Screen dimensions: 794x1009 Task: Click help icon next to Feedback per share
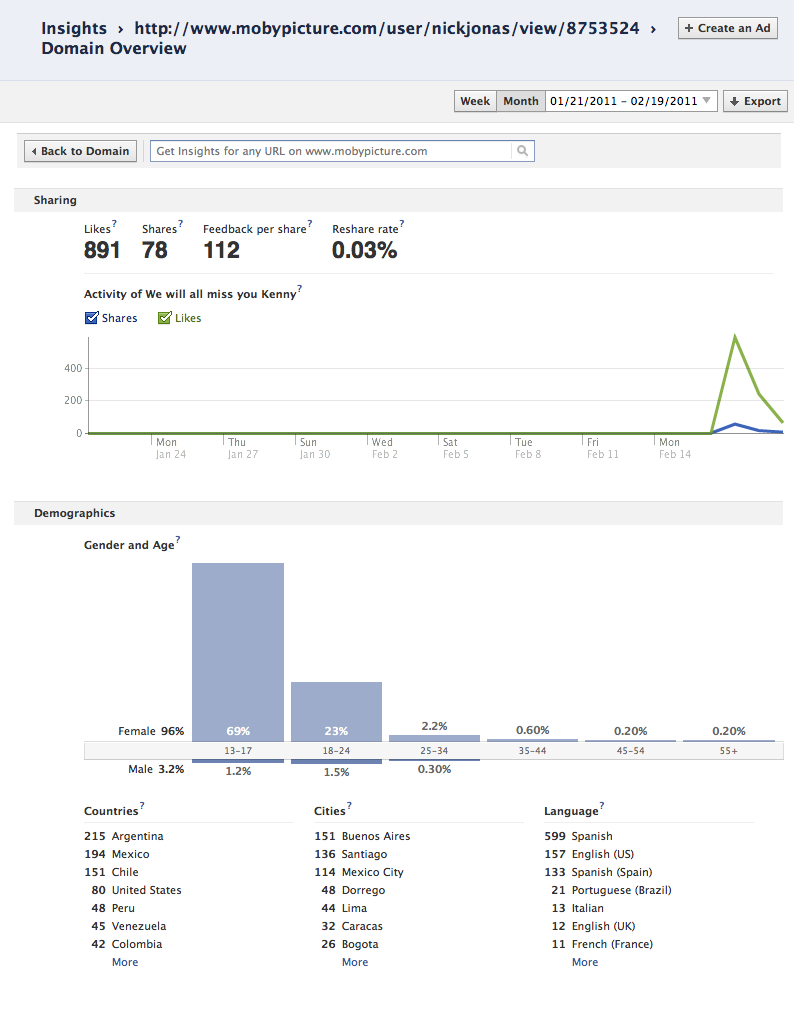click(310, 225)
